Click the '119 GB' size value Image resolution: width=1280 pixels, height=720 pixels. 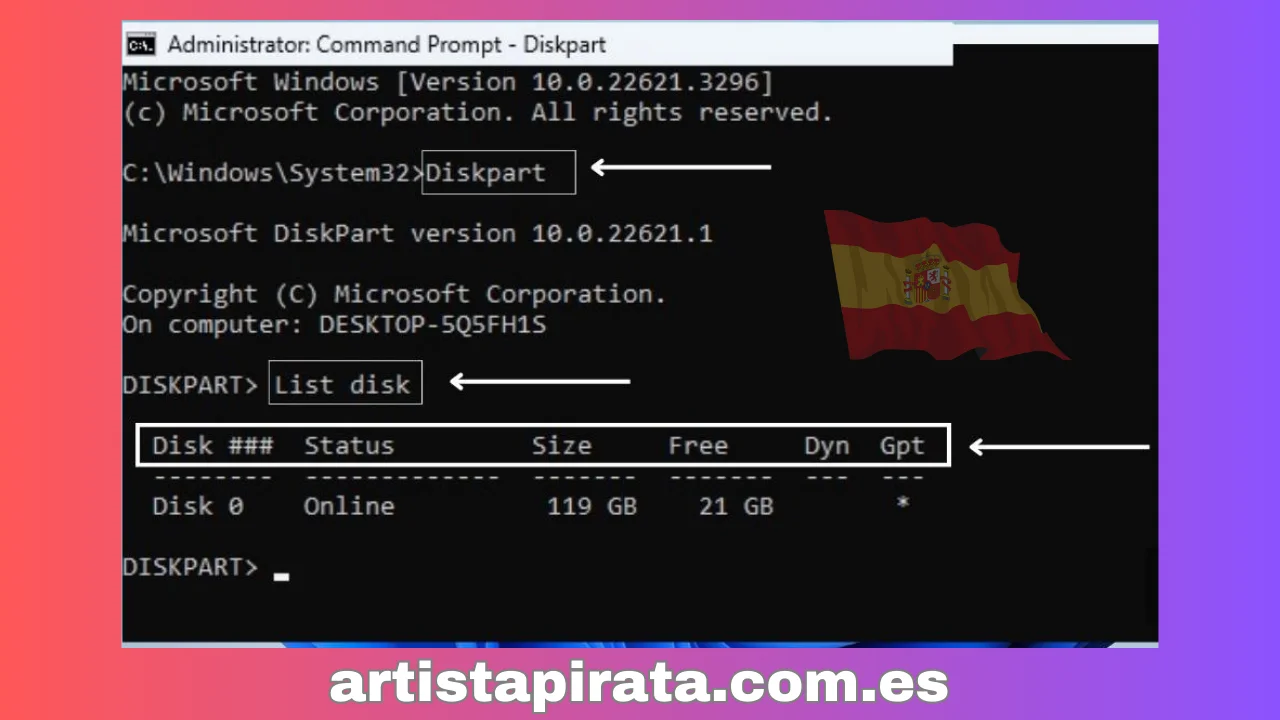[x=591, y=506]
